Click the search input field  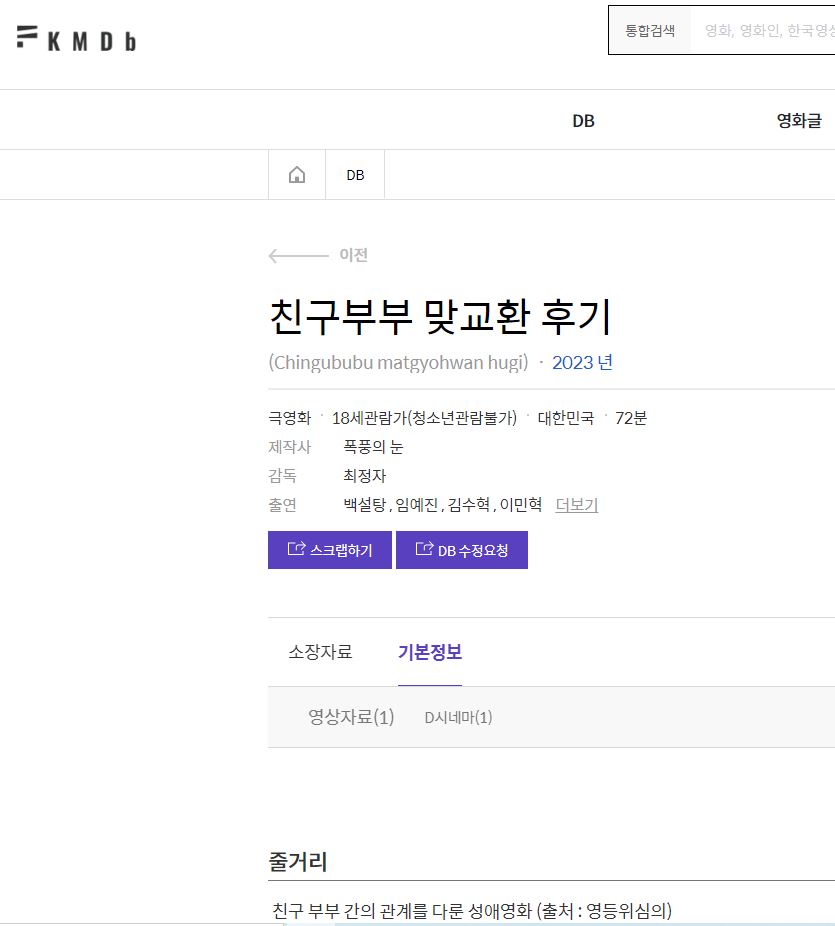point(764,31)
